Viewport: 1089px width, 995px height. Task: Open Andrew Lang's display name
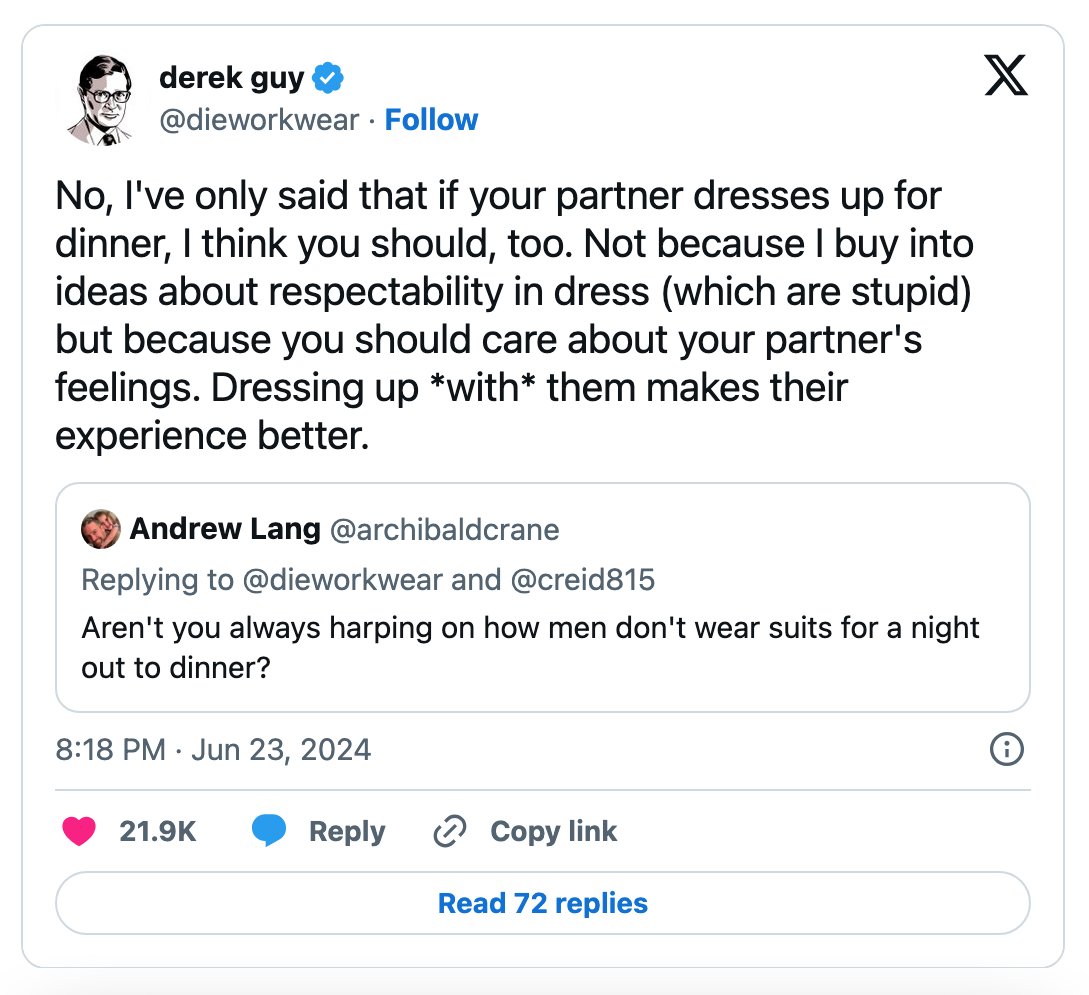225,528
